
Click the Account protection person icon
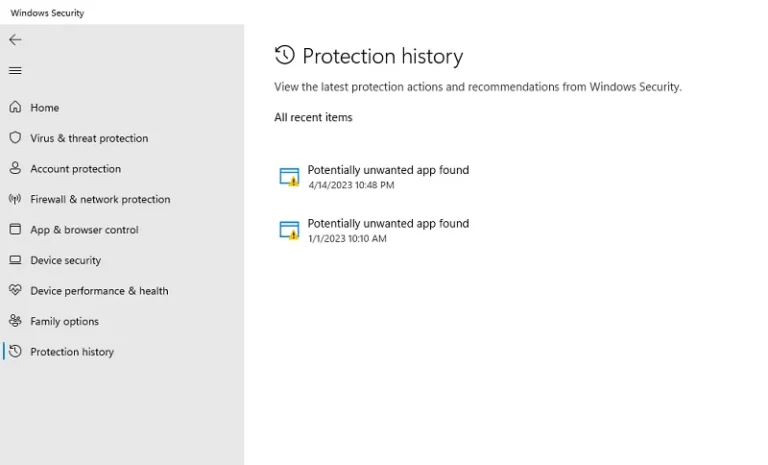(x=15, y=168)
